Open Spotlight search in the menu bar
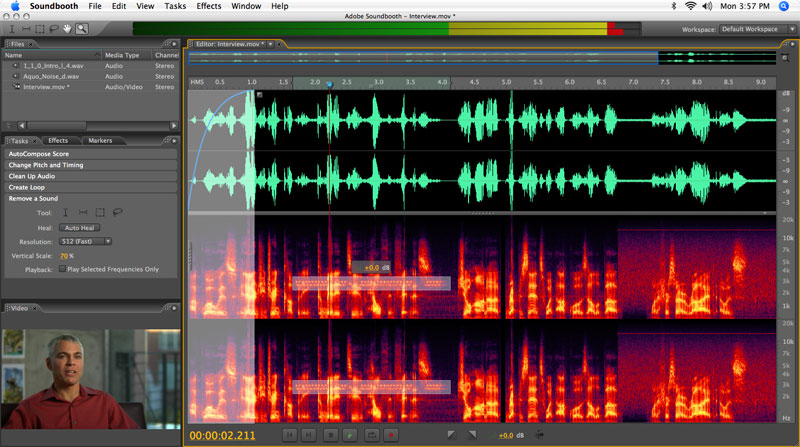800x447 pixels. pyautogui.click(x=784, y=6)
